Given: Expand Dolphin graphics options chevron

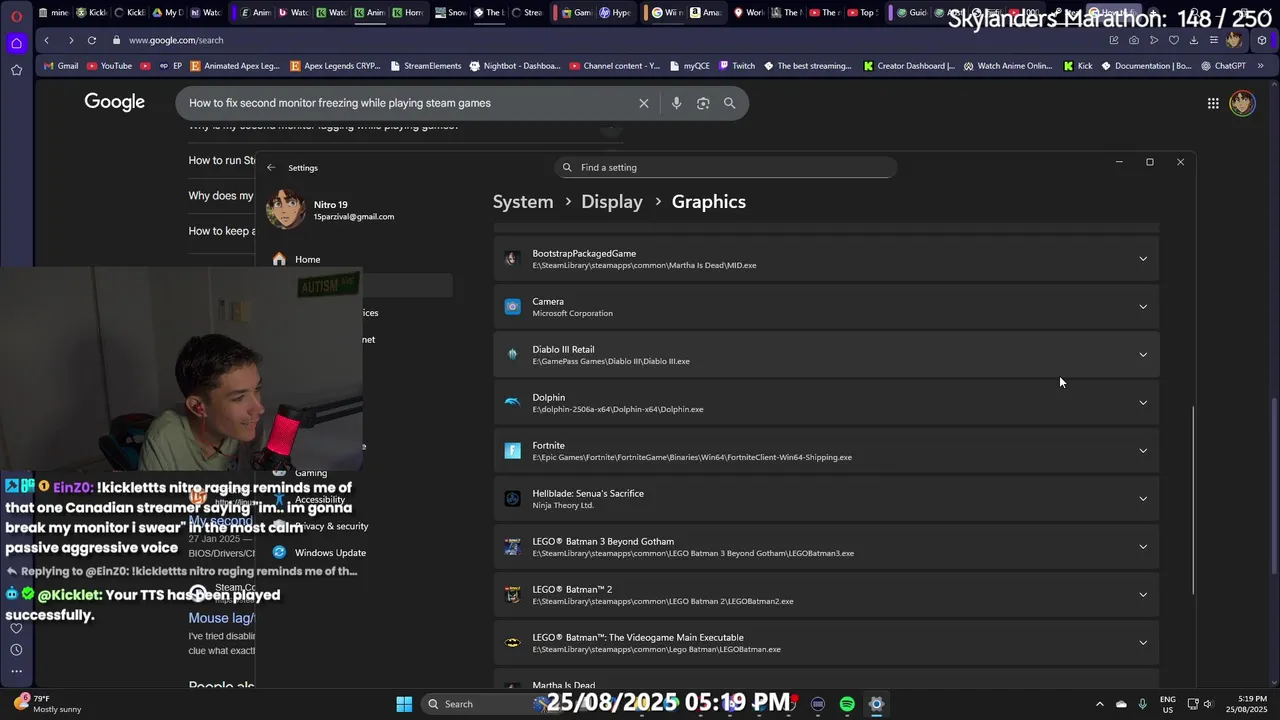Looking at the screenshot, I should [1143, 403].
